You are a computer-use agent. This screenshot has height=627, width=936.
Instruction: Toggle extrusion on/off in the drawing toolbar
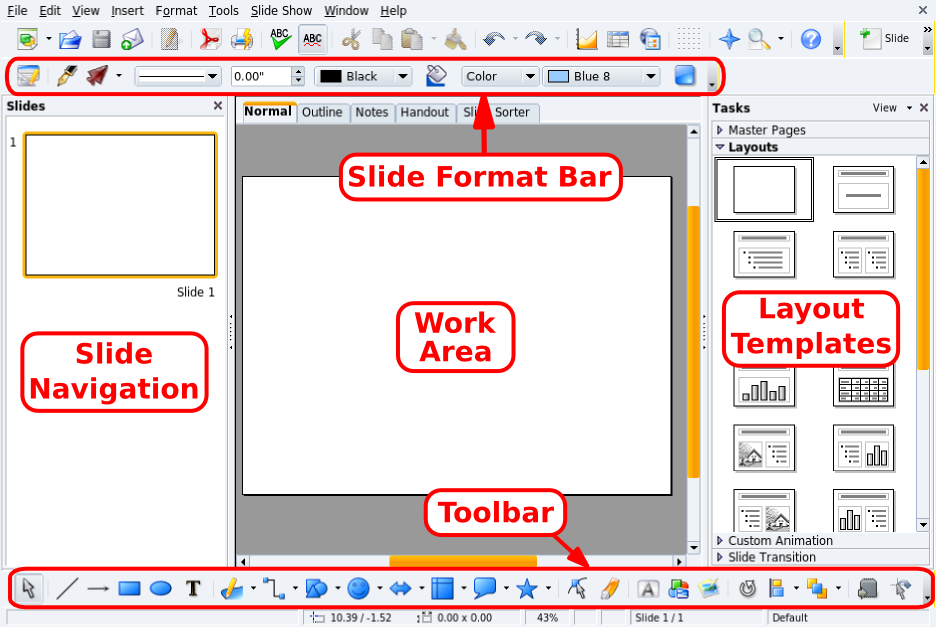[866, 589]
